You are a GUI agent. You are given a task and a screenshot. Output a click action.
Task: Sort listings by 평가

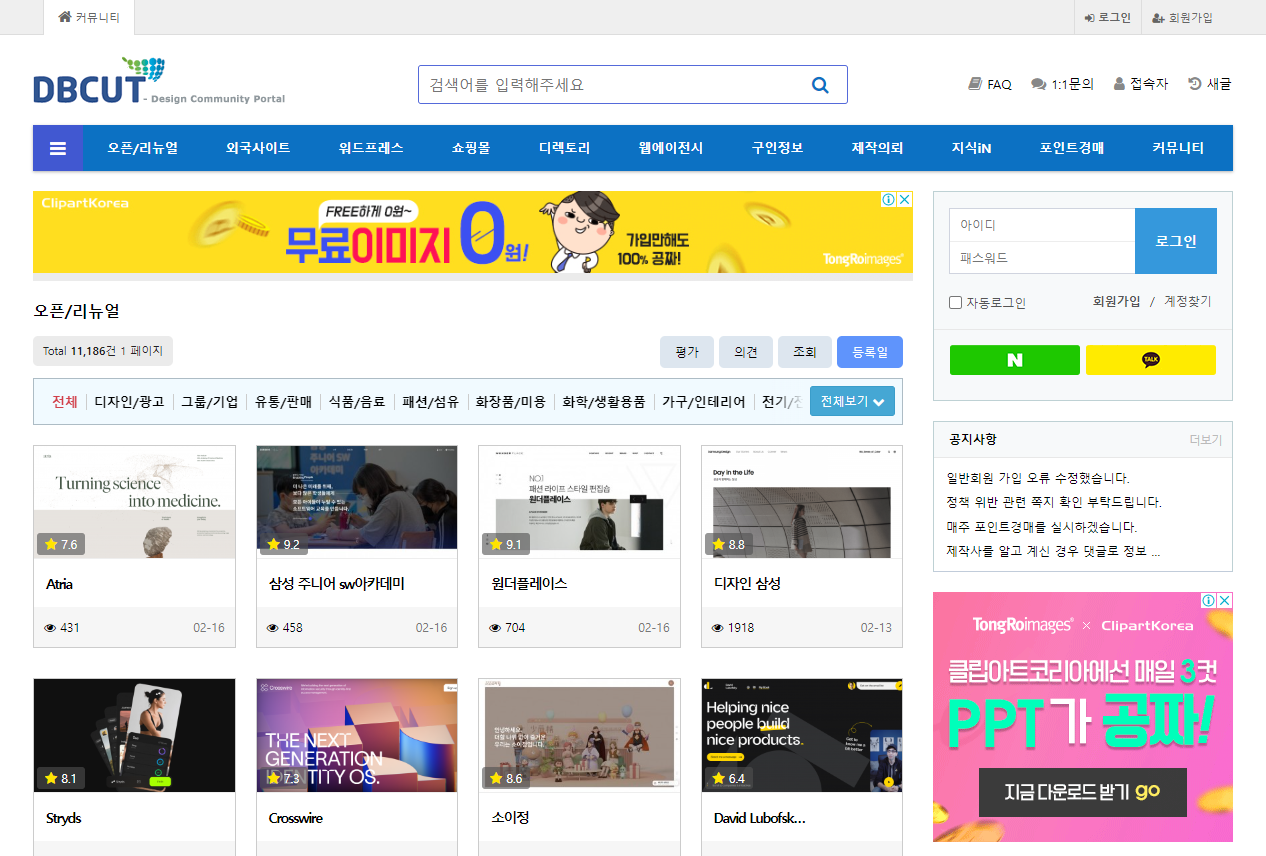click(687, 352)
